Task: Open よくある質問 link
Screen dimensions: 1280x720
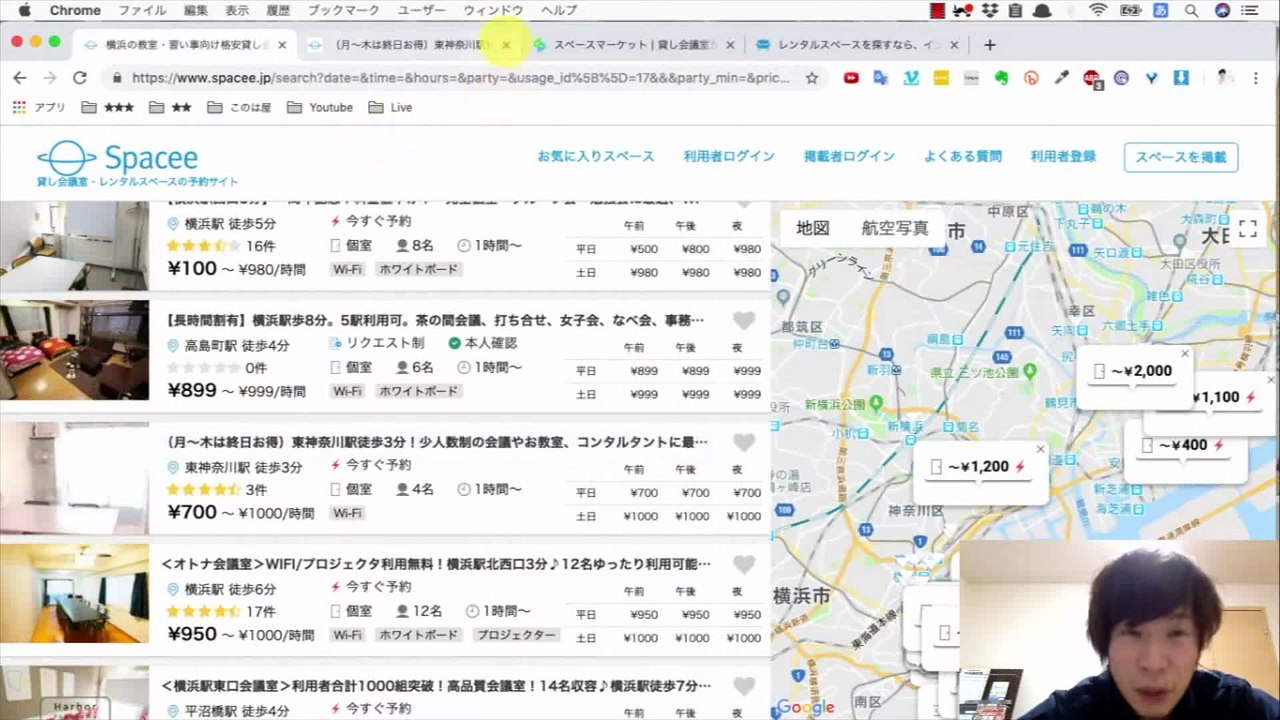Action: point(963,157)
